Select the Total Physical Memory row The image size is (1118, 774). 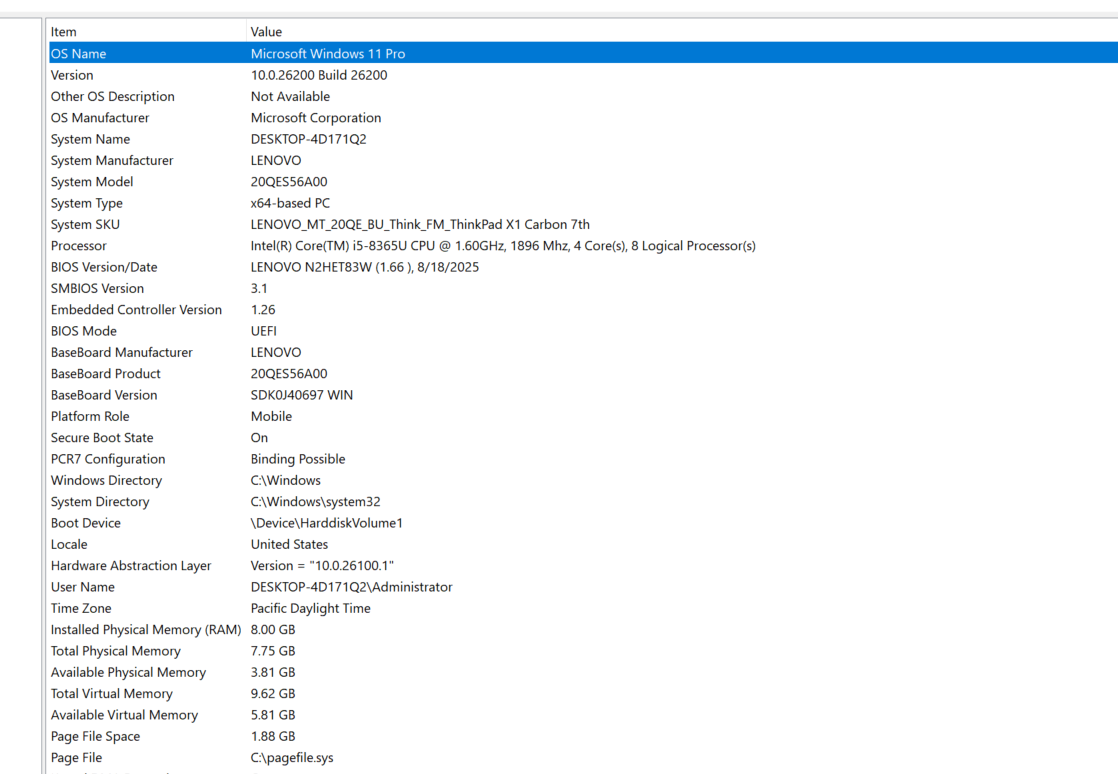[583, 652]
